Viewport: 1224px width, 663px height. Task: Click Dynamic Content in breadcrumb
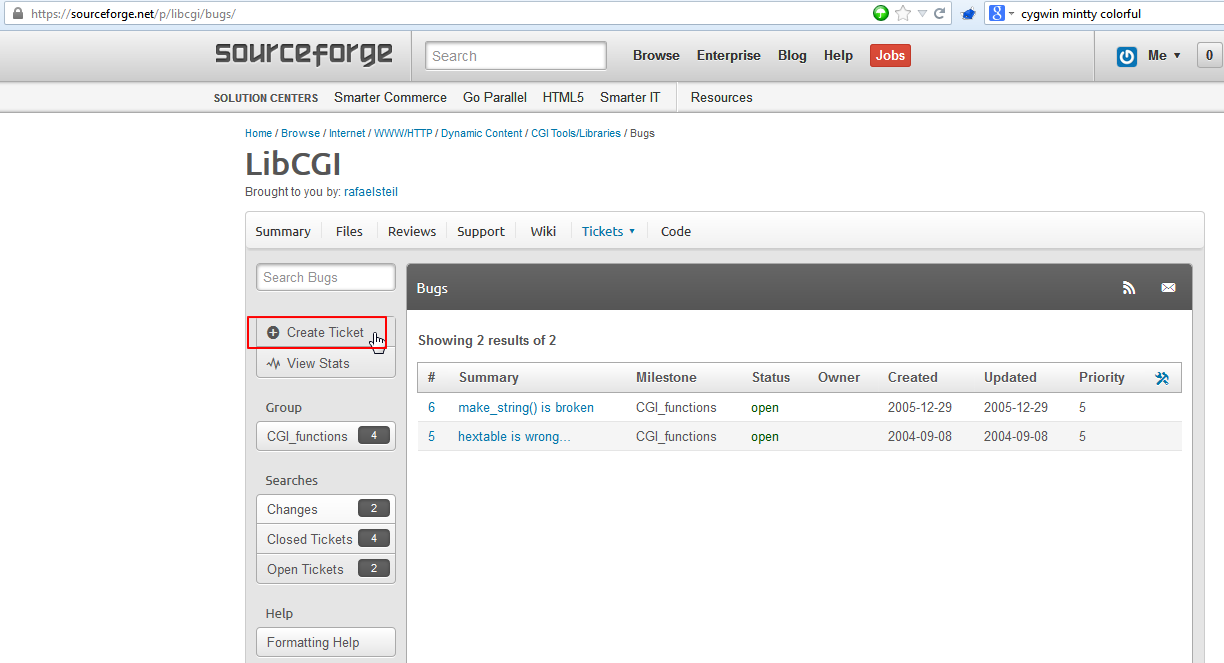[481, 133]
